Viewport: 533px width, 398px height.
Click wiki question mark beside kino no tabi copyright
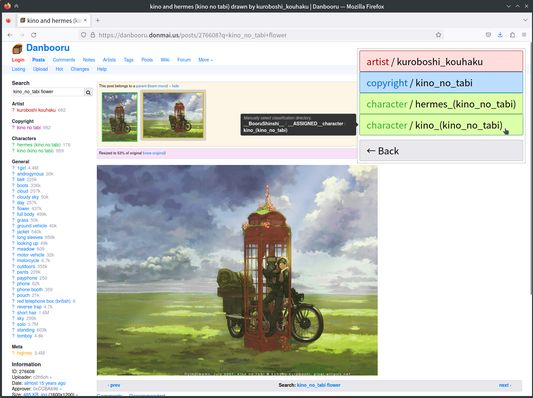(13, 127)
